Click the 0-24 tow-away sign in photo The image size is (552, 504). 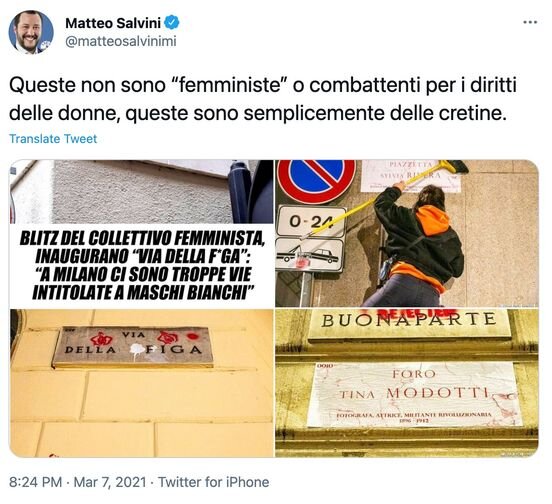tap(310, 222)
